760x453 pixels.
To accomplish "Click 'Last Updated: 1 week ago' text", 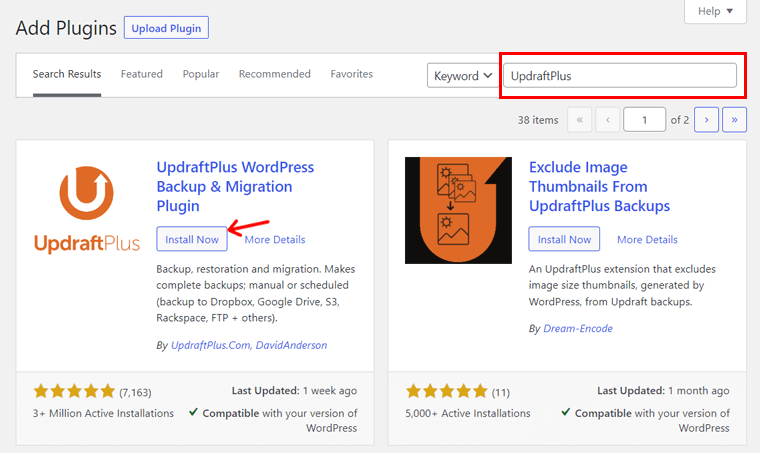I will click(294, 391).
